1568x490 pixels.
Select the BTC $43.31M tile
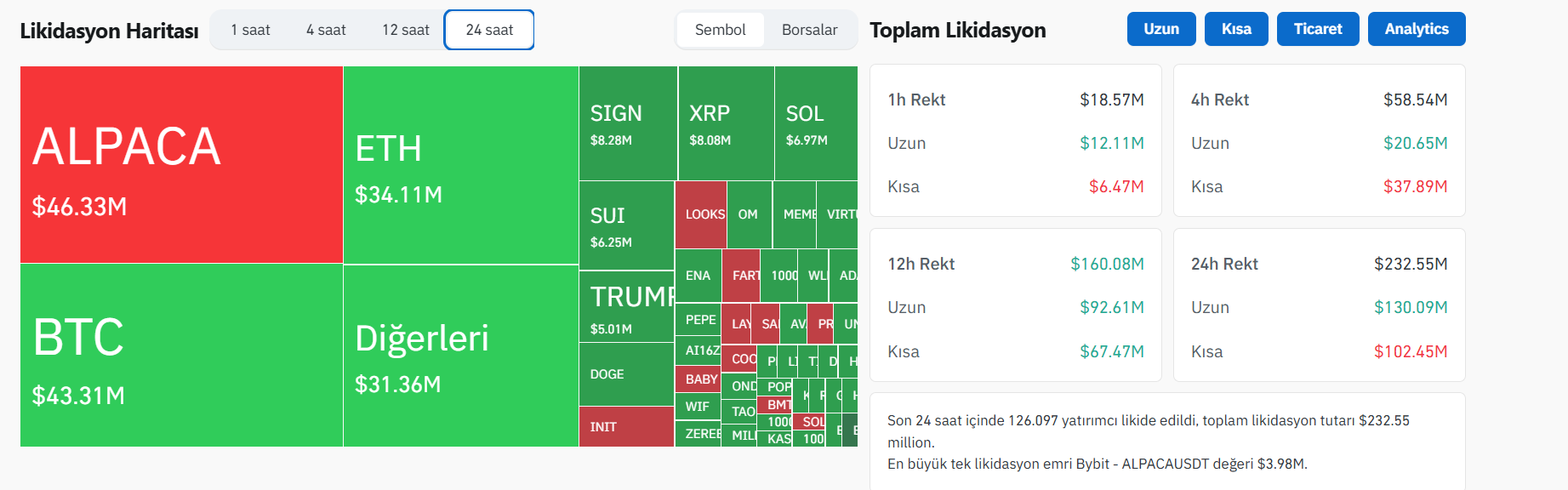(x=181, y=356)
